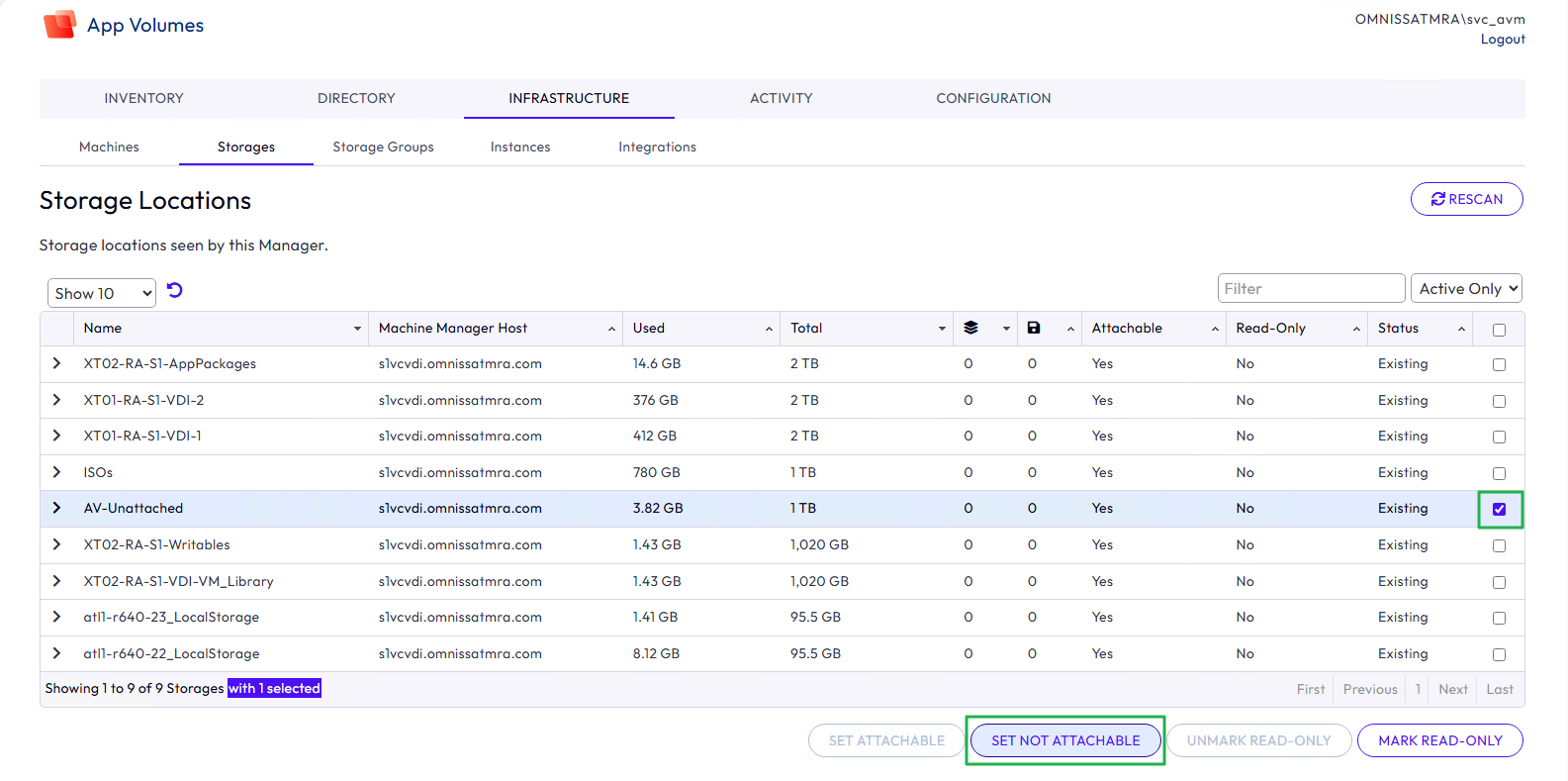
Task: Toggle the select-all checkbox in table header
Action: click(x=1499, y=330)
